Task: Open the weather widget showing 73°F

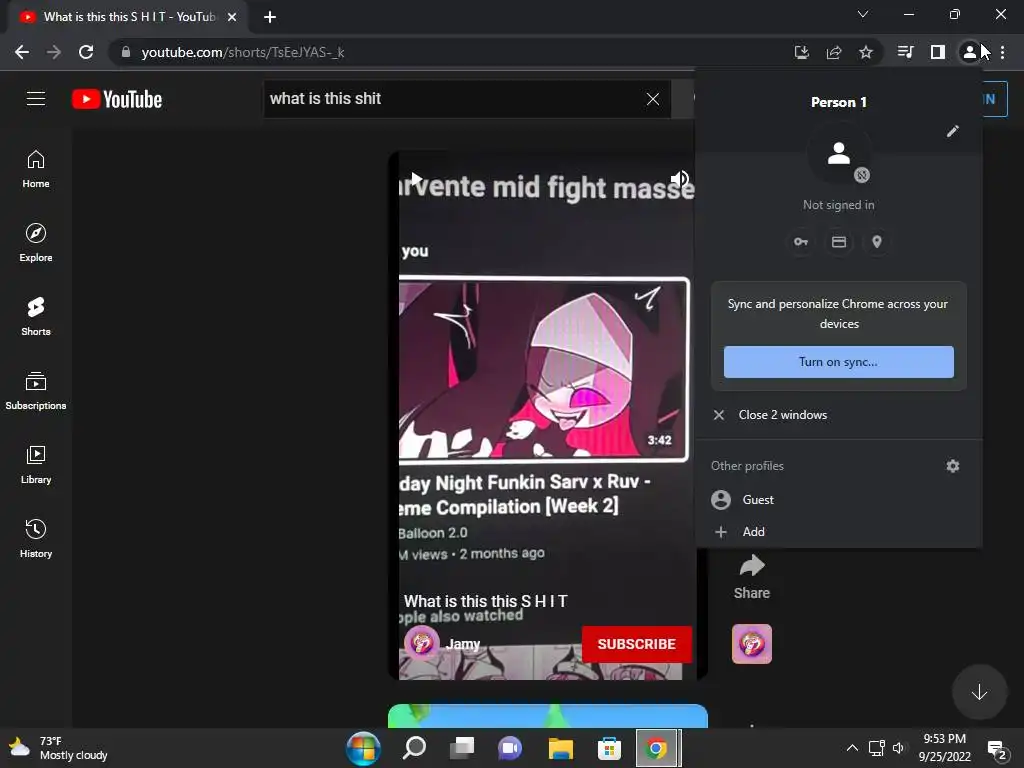Action: point(57,748)
